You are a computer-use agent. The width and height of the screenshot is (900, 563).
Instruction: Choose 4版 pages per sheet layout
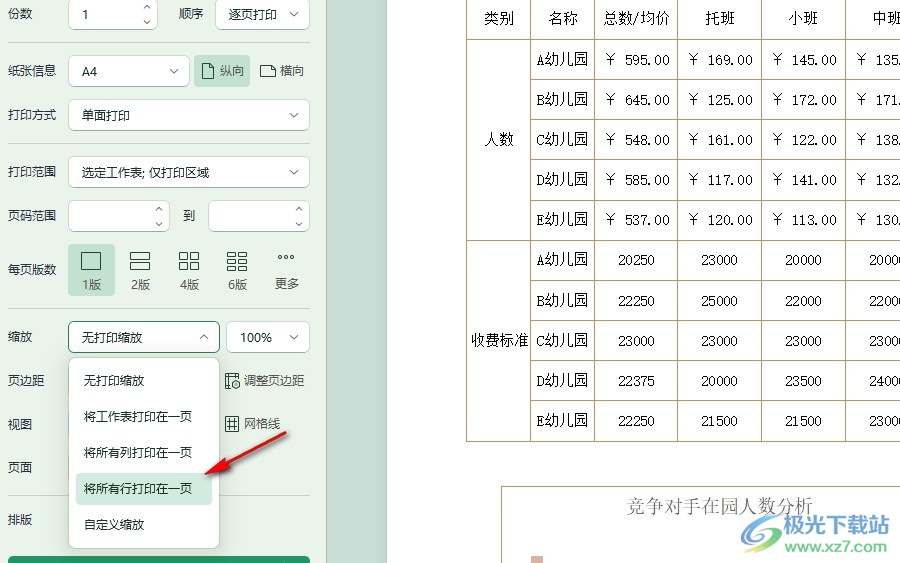pyautogui.click(x=189, y=270)
